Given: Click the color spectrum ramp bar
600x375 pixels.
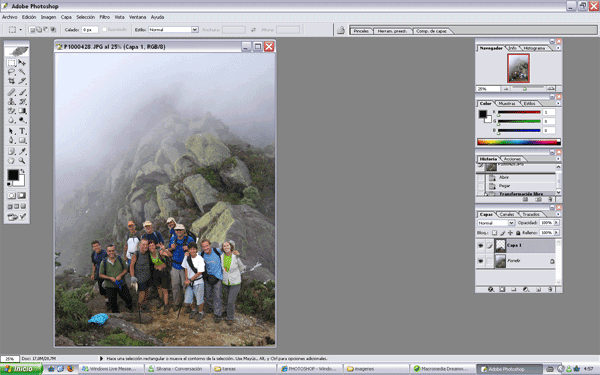Looking at the screenshot, I should pyautogui.click(x=518, y=142).
